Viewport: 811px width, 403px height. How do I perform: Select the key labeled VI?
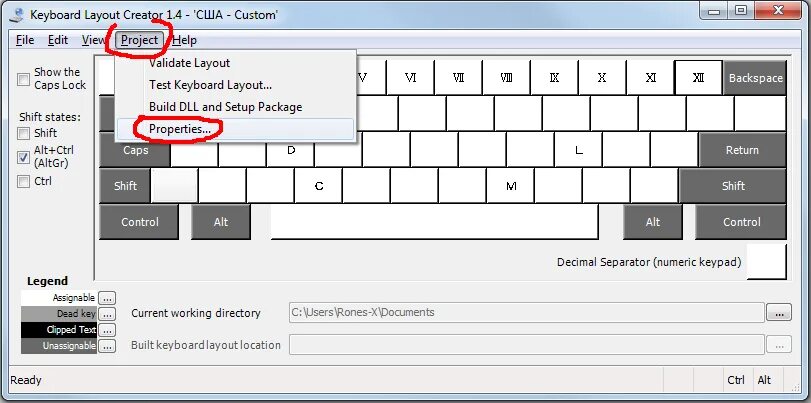point(410,78)
